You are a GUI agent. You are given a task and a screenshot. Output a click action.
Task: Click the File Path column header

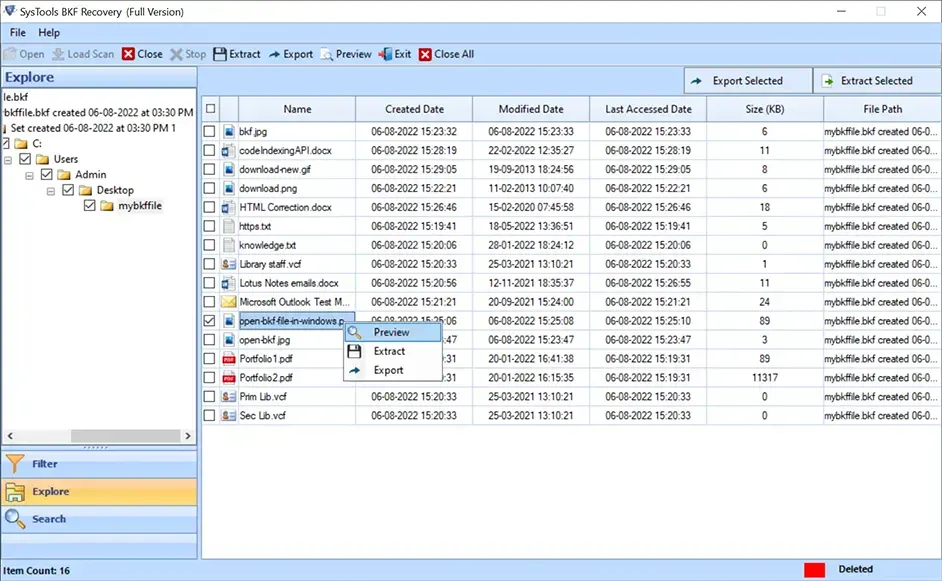click(883, 109)
